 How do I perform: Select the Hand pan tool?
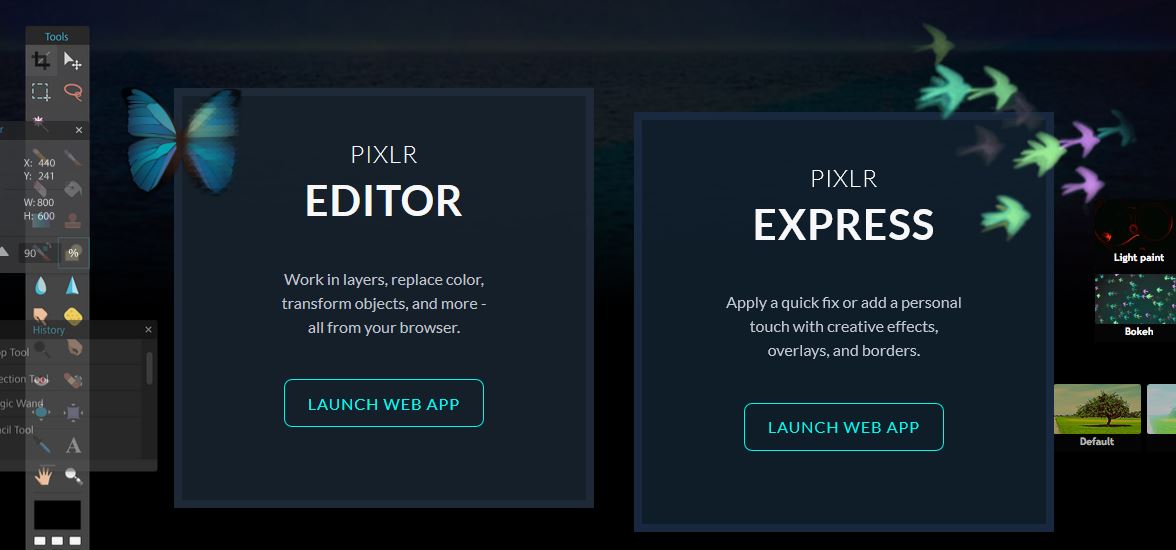(43, 475)
